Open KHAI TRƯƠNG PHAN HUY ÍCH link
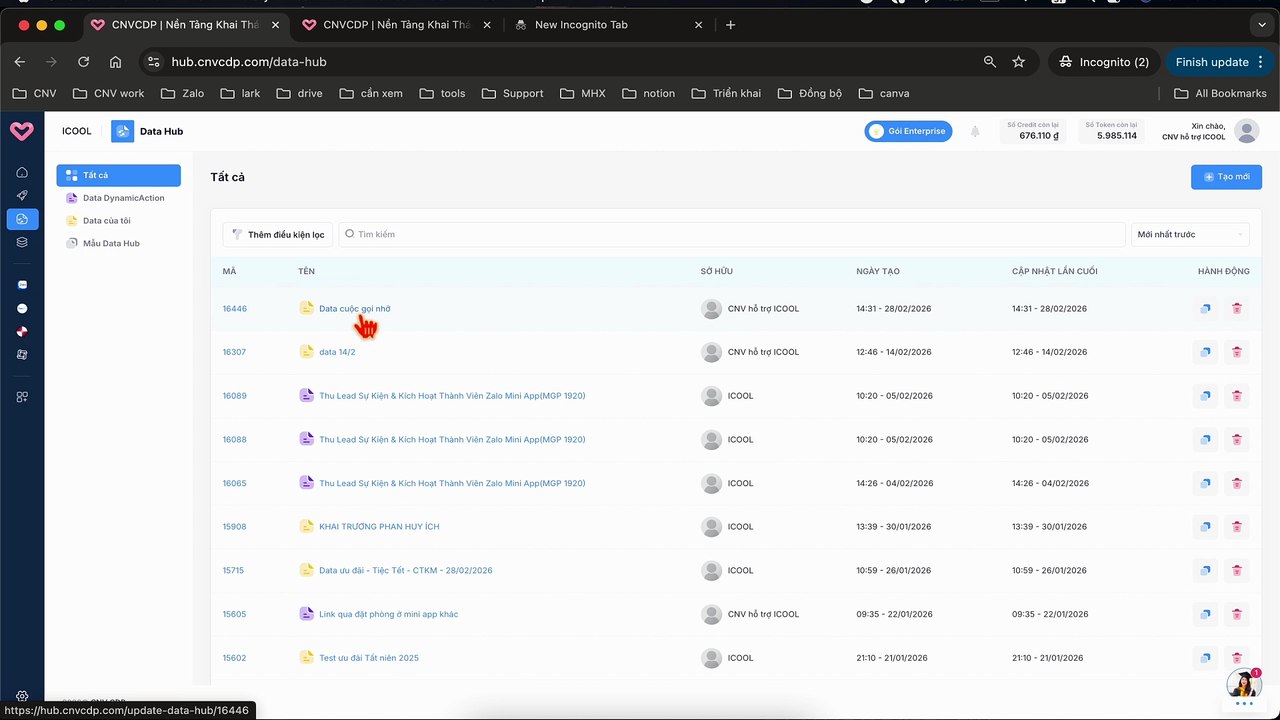The width and height of the screenshot is (1280, 720). coord(379,526)
